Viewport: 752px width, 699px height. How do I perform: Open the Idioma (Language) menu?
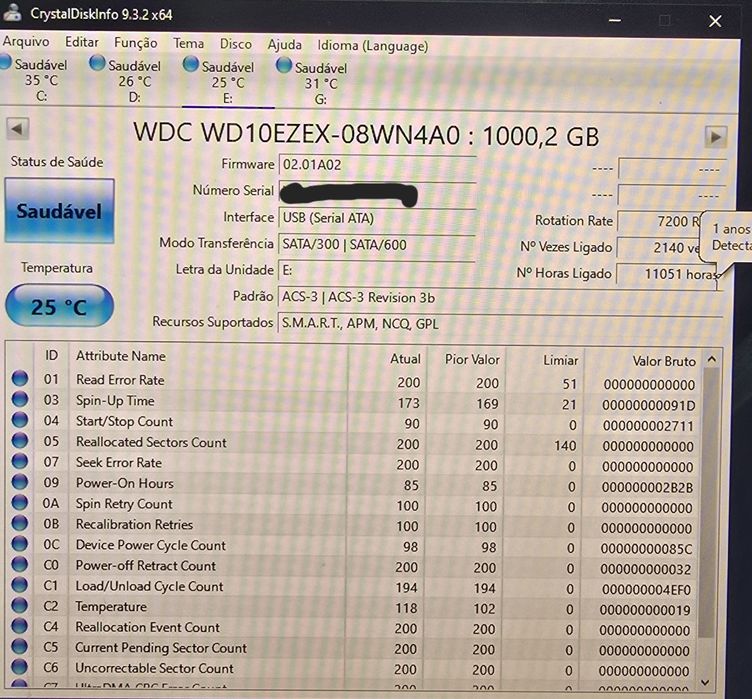(373, 46)
